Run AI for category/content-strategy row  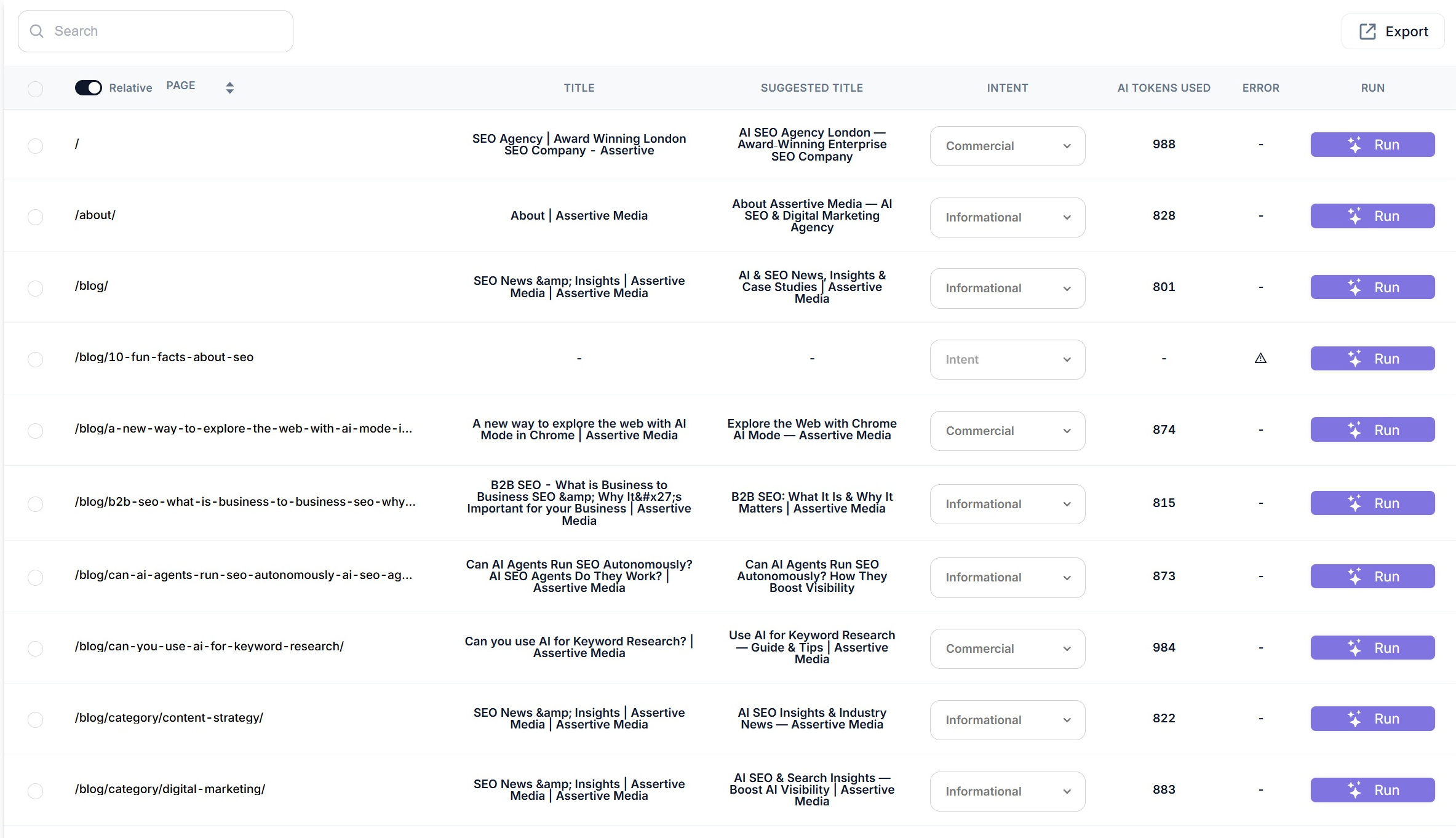[x=1372, y=719]
